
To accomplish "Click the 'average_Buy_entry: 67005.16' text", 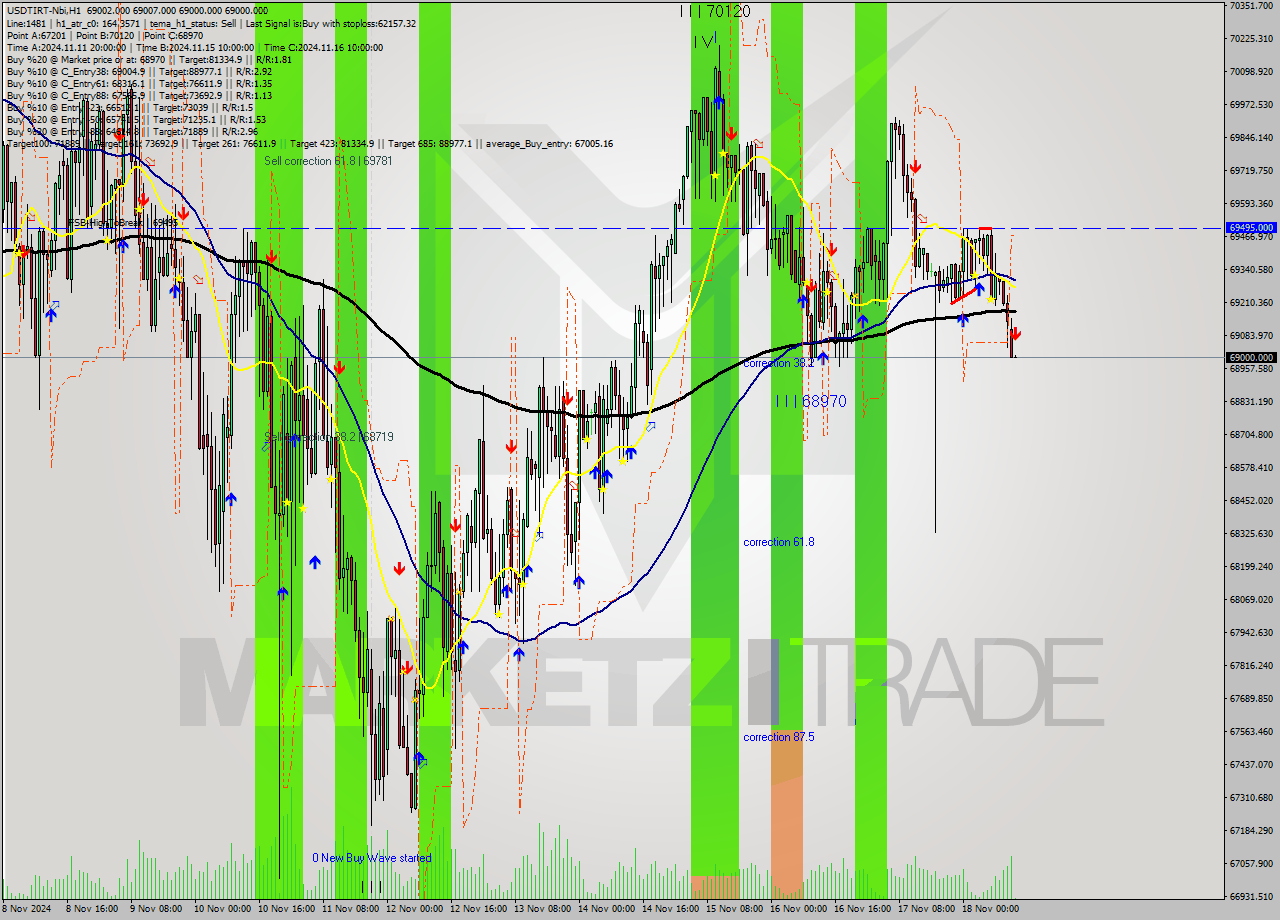I will coord(550,143).
